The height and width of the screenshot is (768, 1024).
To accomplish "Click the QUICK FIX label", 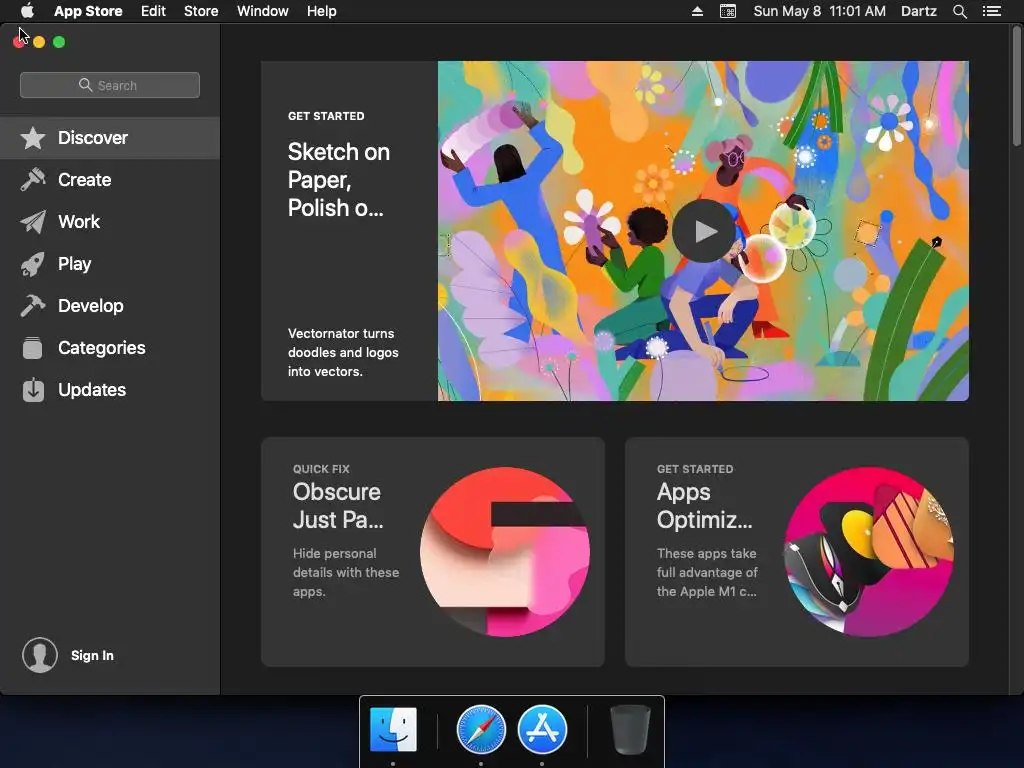I will [321, 469].
